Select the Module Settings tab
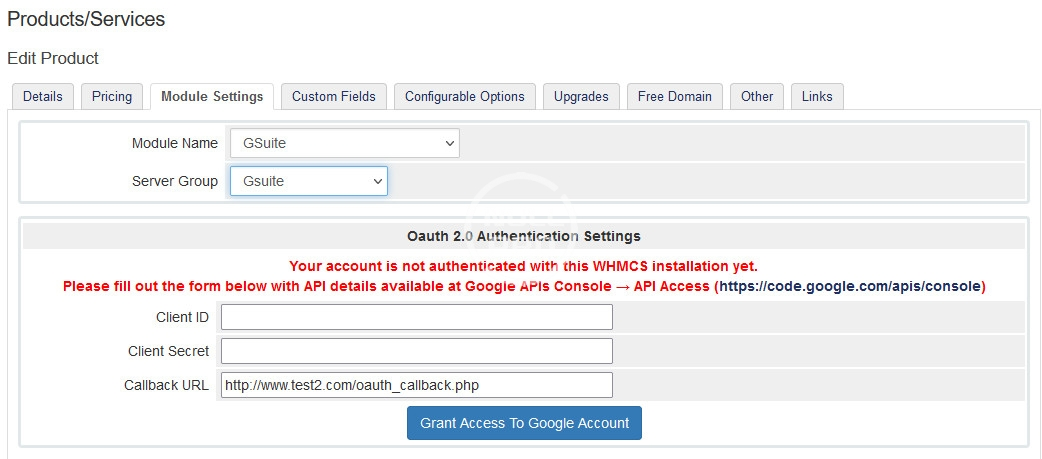The width and height of the screenshot is (1042, 459). 212,96
